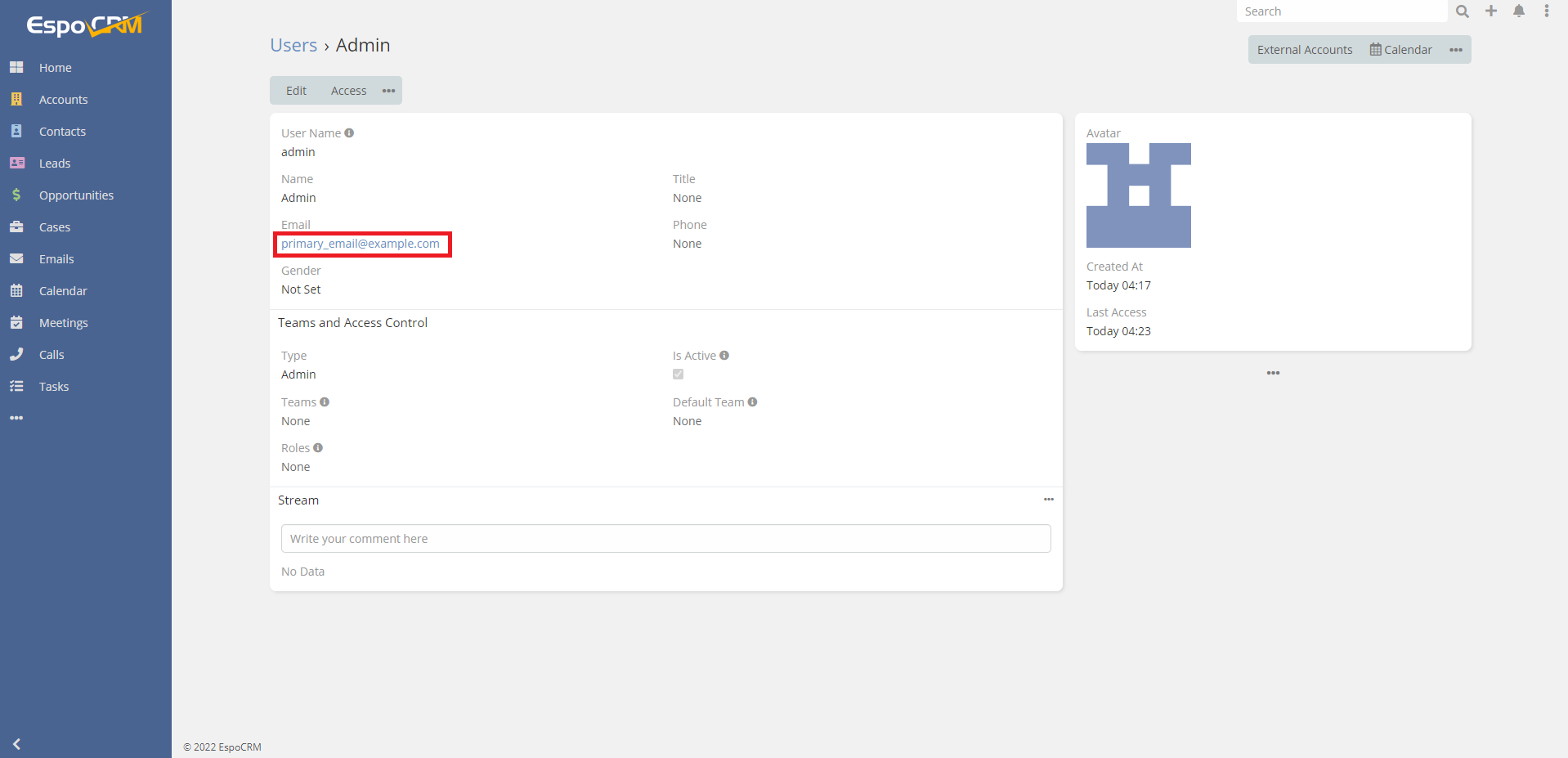The image size is (1568, 758).
Task: Click the Edit button
Action: pos(295,90)
